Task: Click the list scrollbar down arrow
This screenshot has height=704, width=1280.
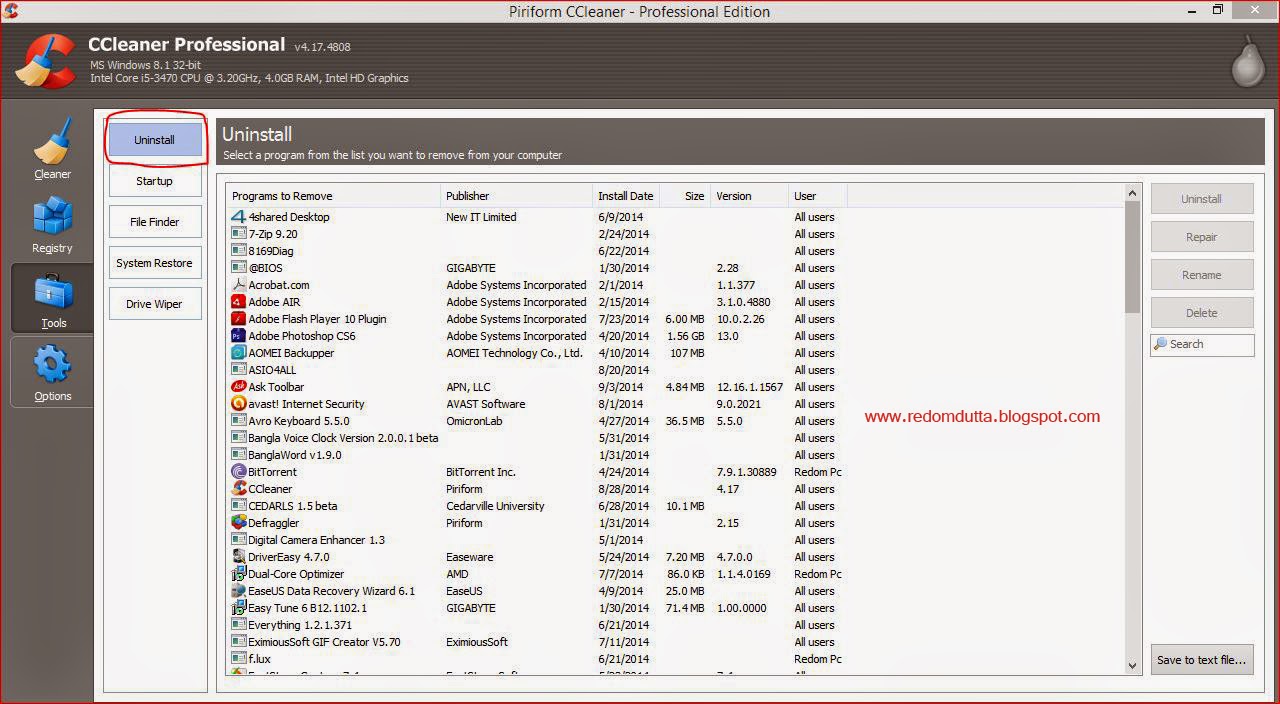Action: click(x=1132, y=665)
